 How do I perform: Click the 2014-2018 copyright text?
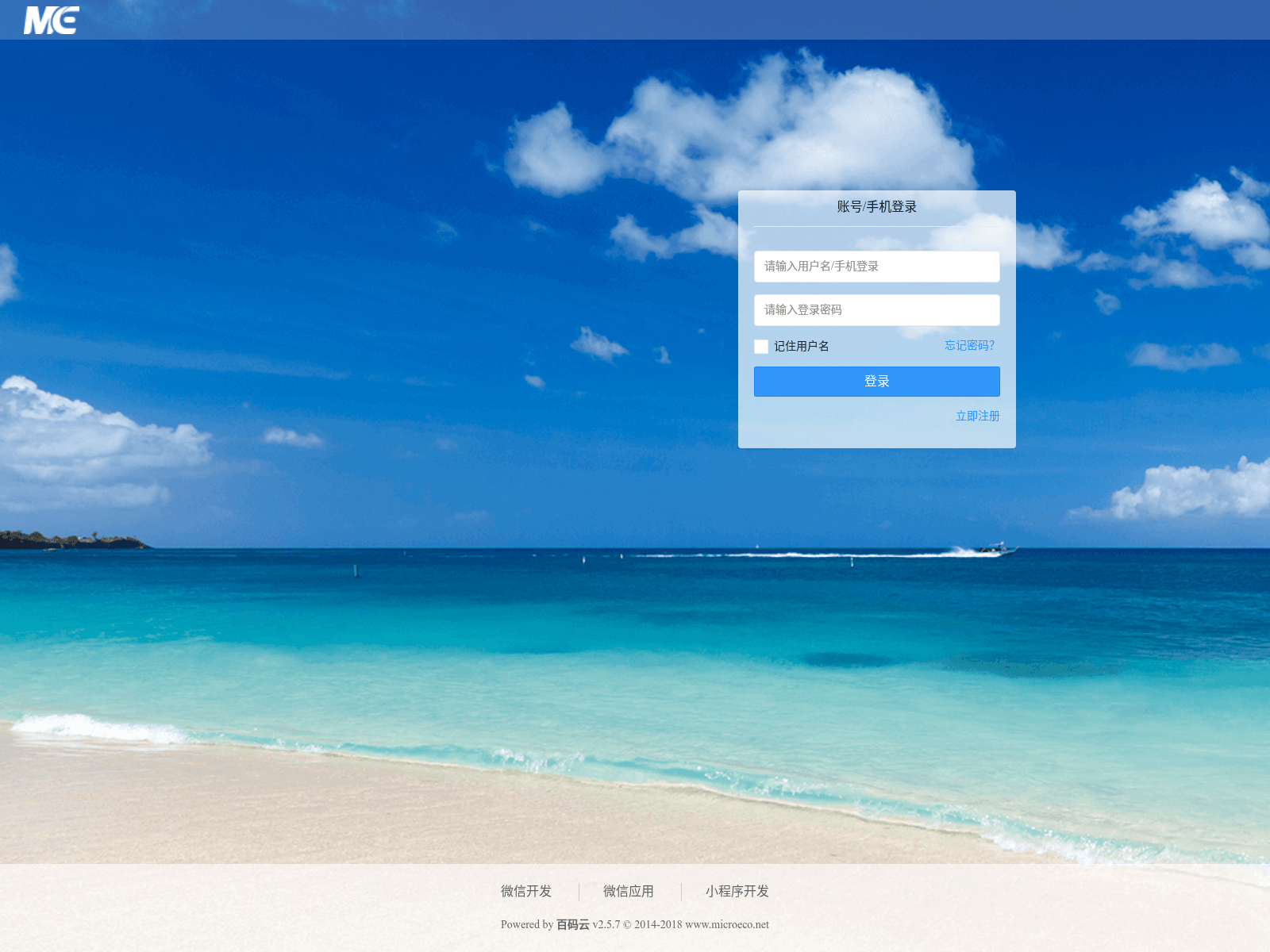(658, 925)
